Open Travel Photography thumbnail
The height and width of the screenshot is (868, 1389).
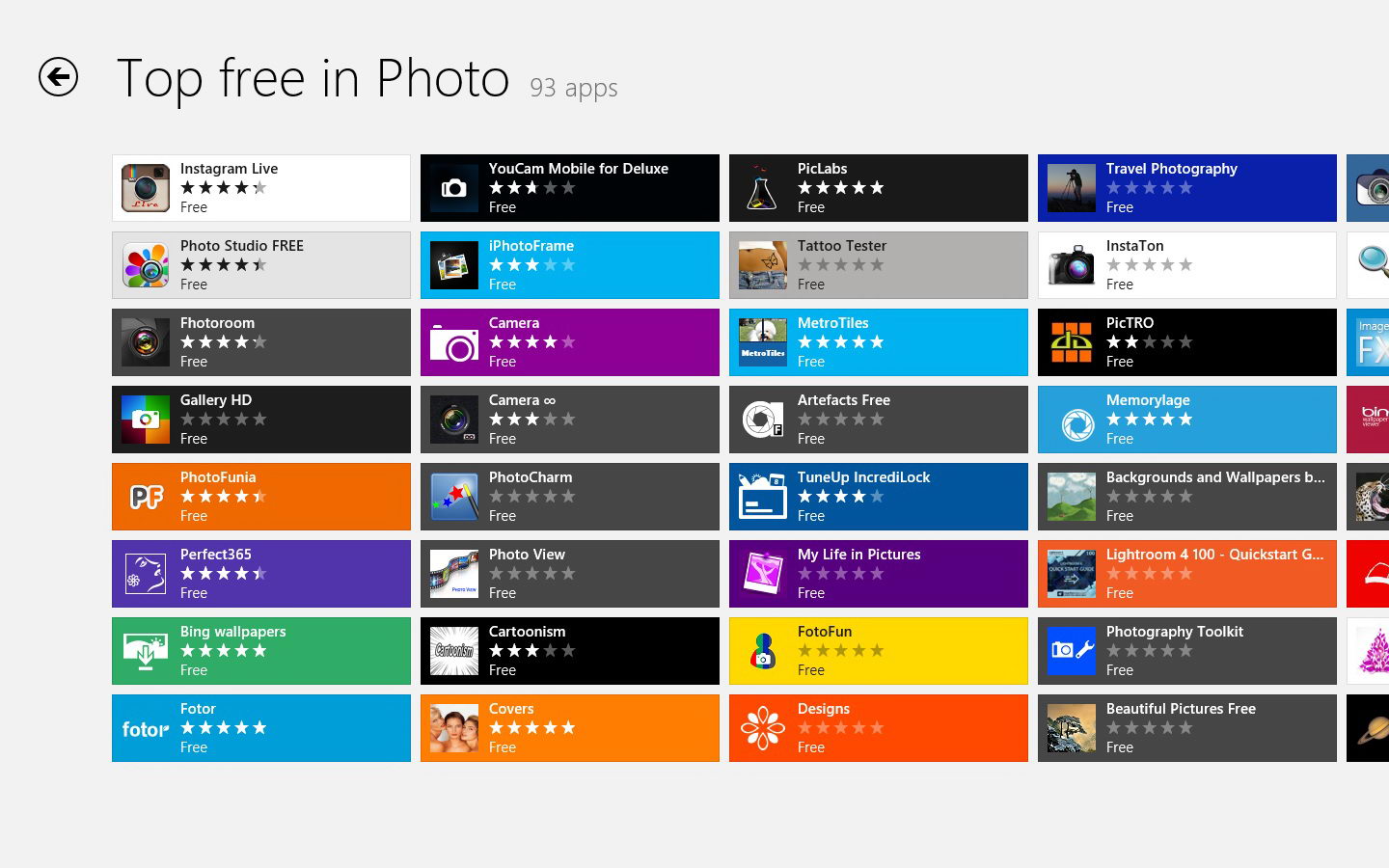tap(1072, 188)
